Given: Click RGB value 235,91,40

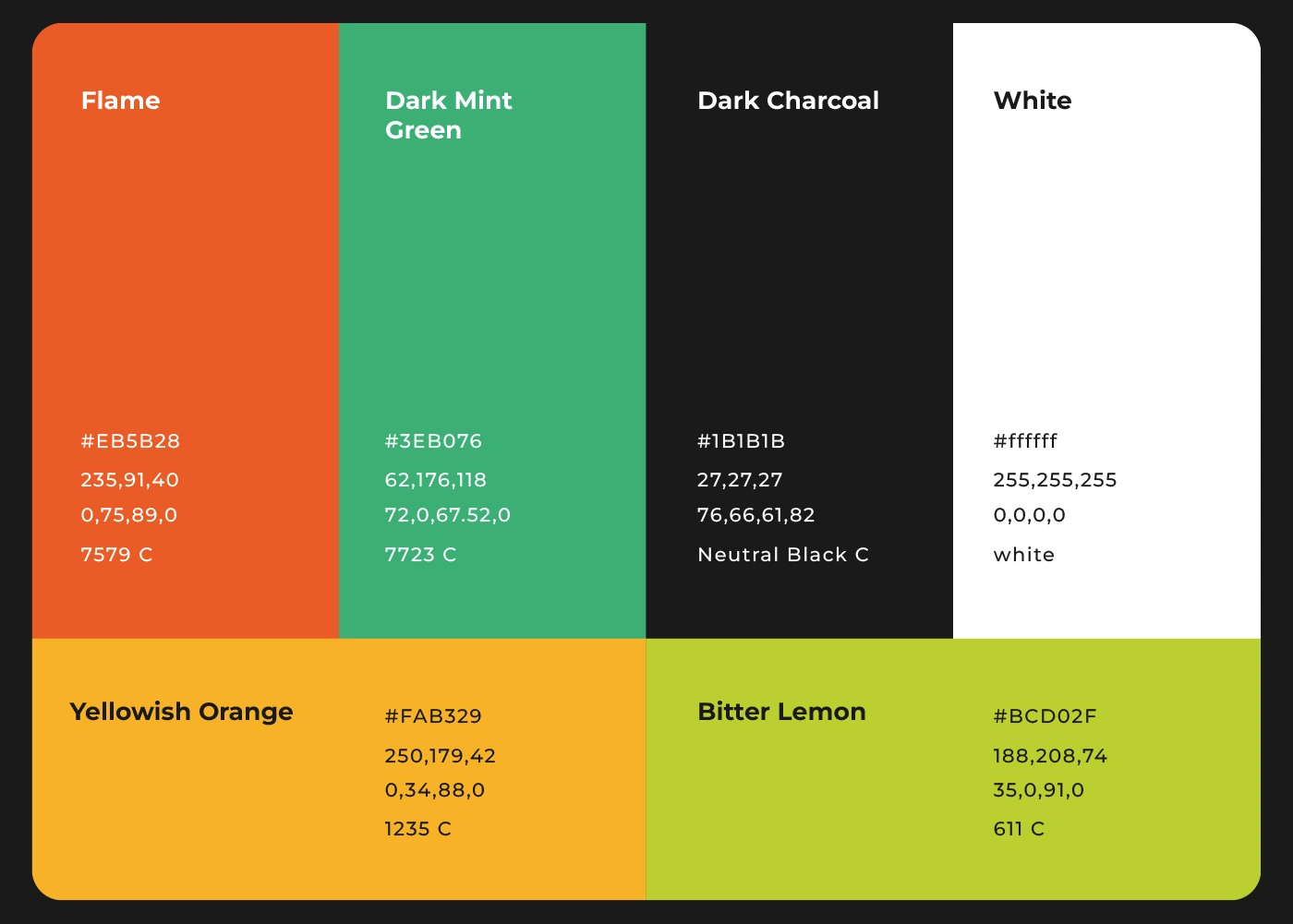Looking at the screenshot, I should pos(130,480).
